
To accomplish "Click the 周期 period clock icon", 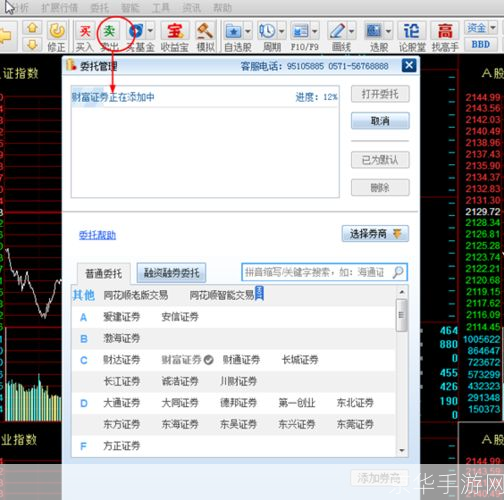I will coord(268,31).
